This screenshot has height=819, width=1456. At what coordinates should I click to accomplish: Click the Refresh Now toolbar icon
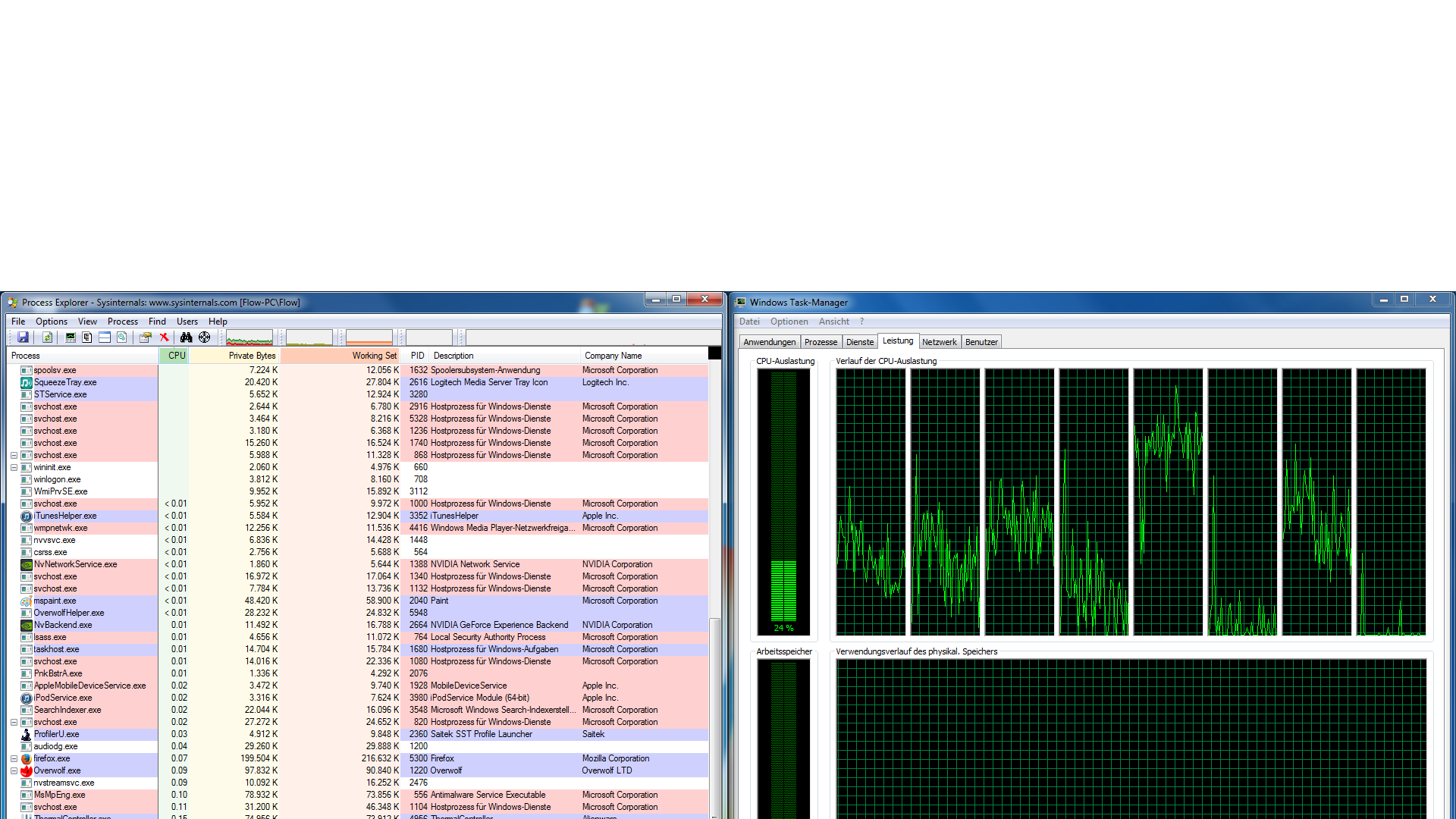(47, 337)
